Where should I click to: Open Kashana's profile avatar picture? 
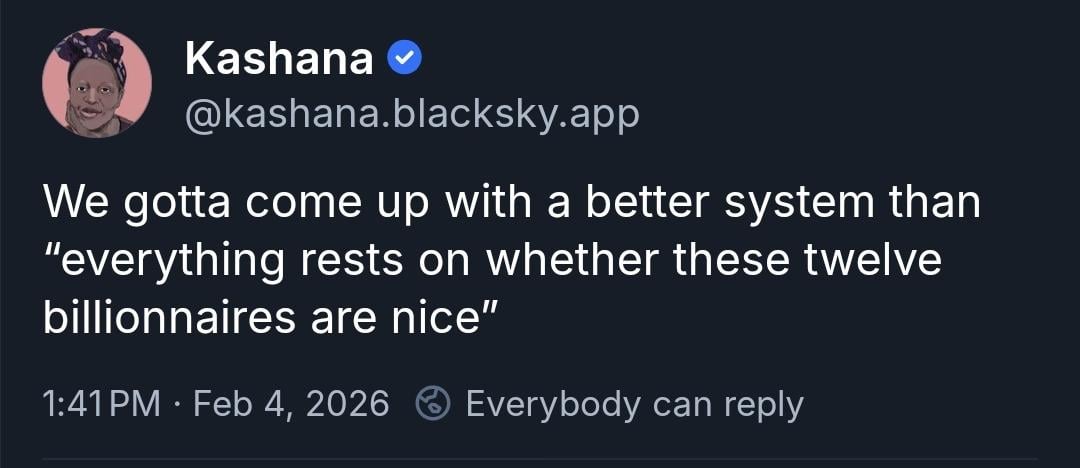coord(97,83)
